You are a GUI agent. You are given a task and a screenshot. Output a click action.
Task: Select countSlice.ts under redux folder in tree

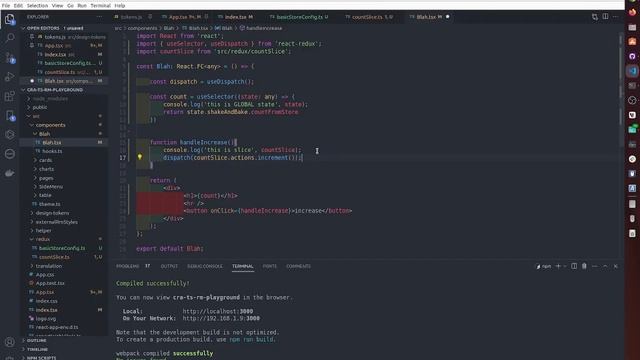[54, 257]
